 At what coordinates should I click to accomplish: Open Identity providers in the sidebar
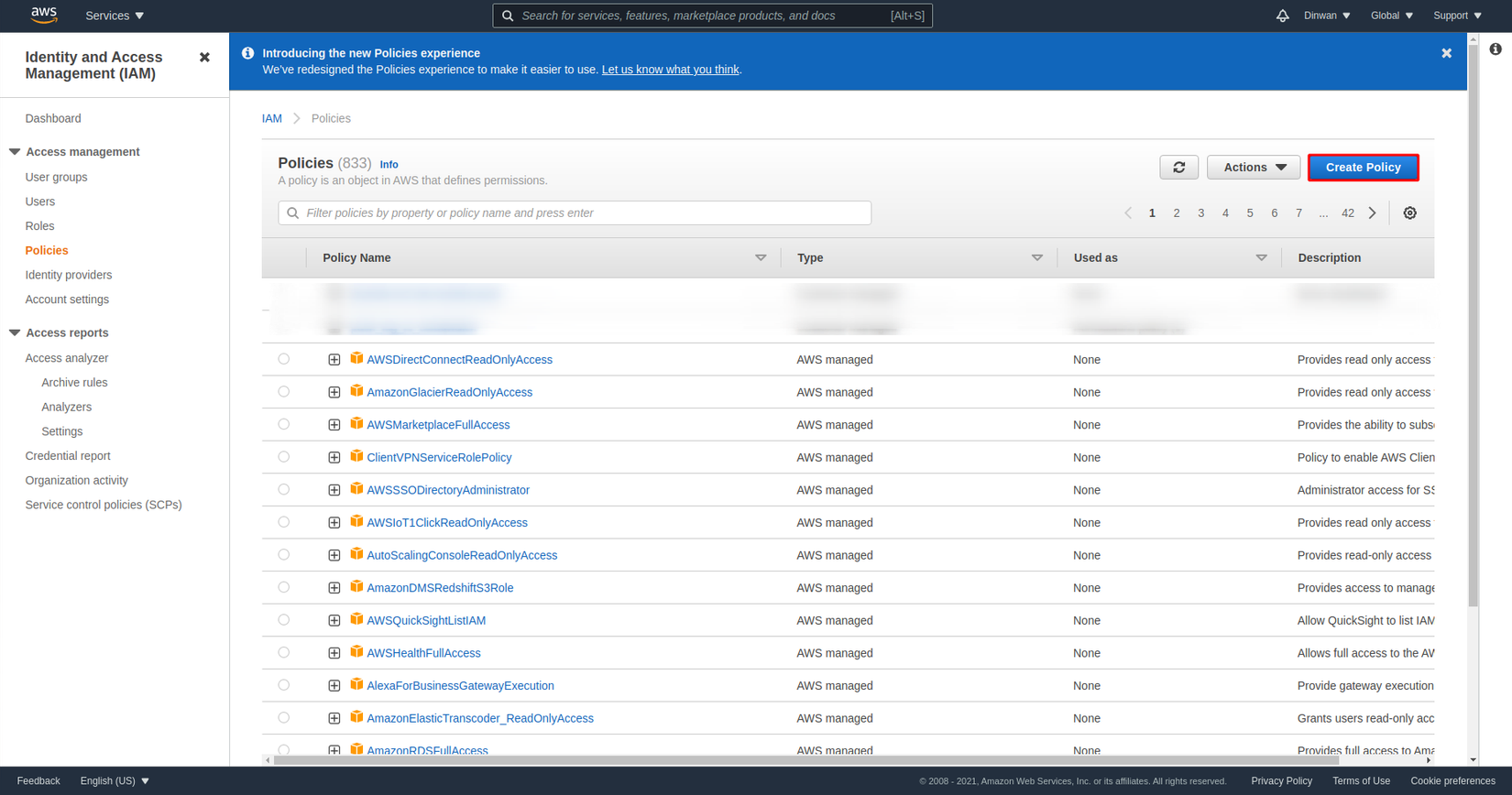point(69,275)
